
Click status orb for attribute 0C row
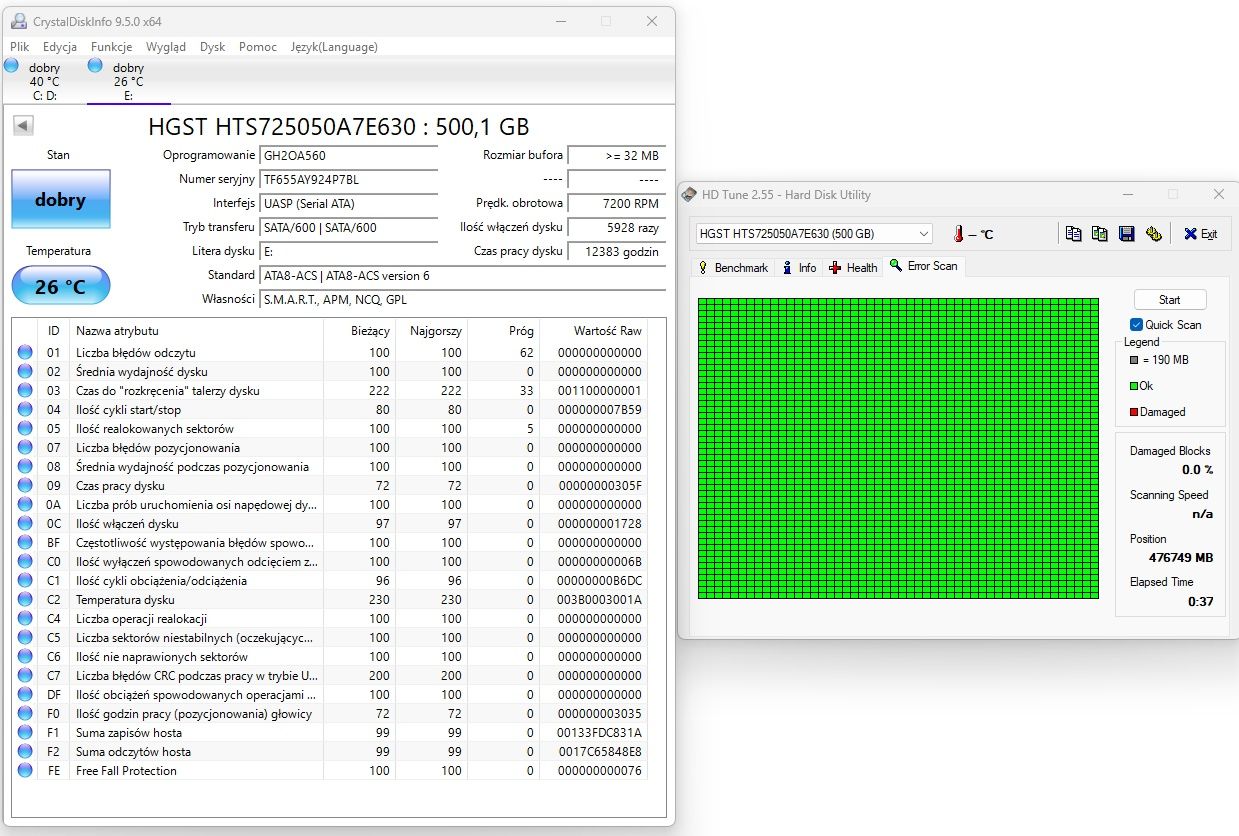(25, 523)
